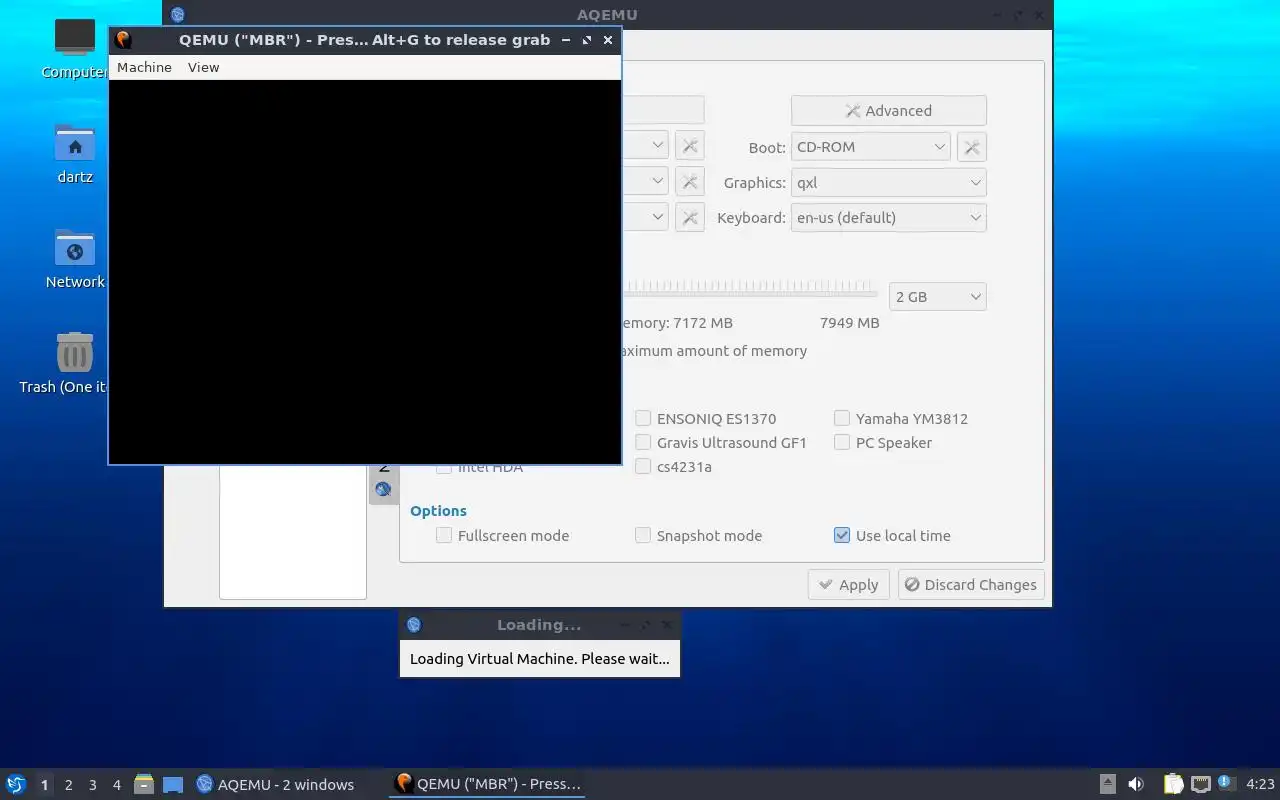Click the Discard Changes button
The height and width of the screenshot is (800, 1280).
[971, 585]
